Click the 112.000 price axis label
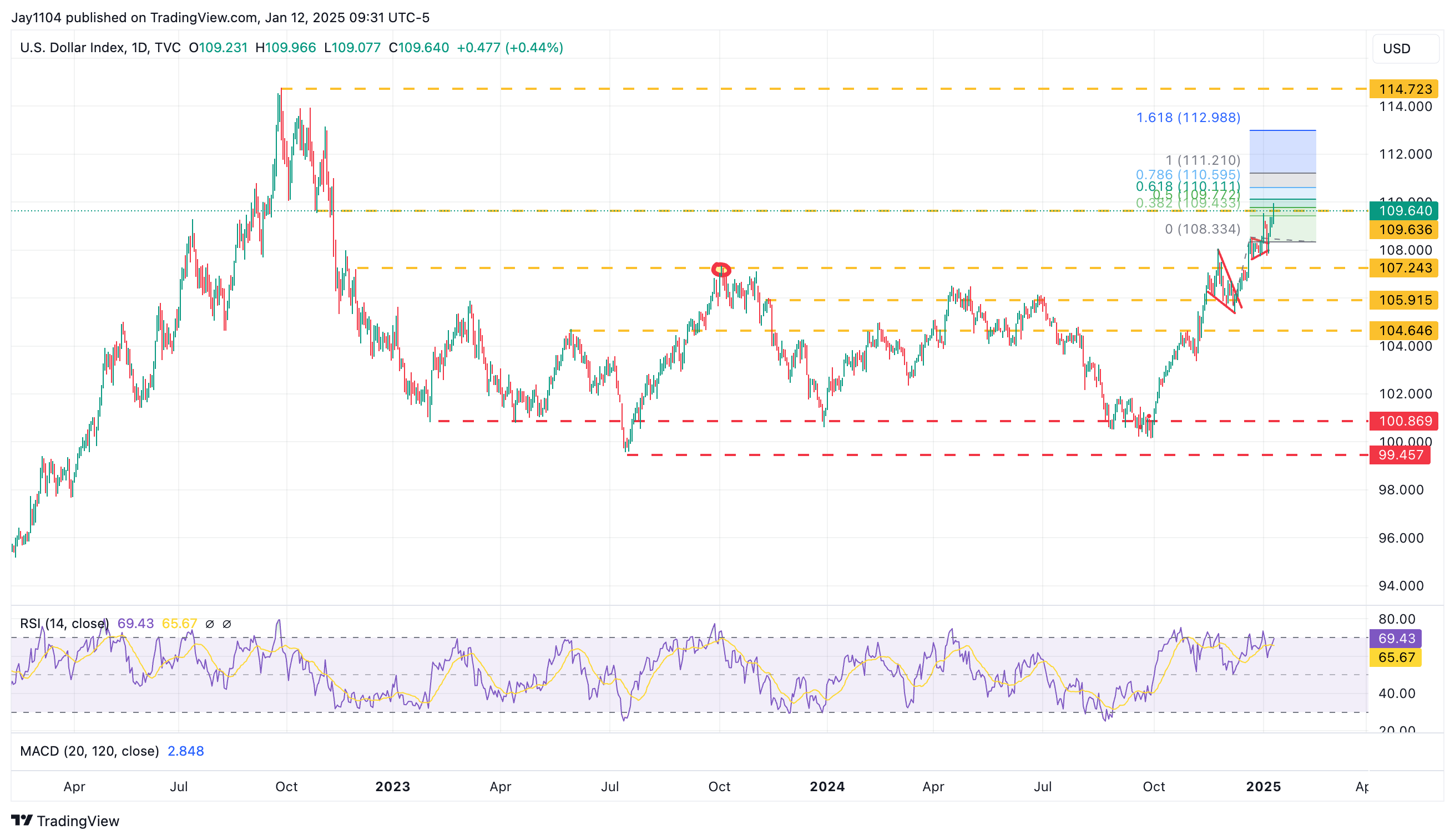This screenshot has width=1455, height=840. 1406,154
